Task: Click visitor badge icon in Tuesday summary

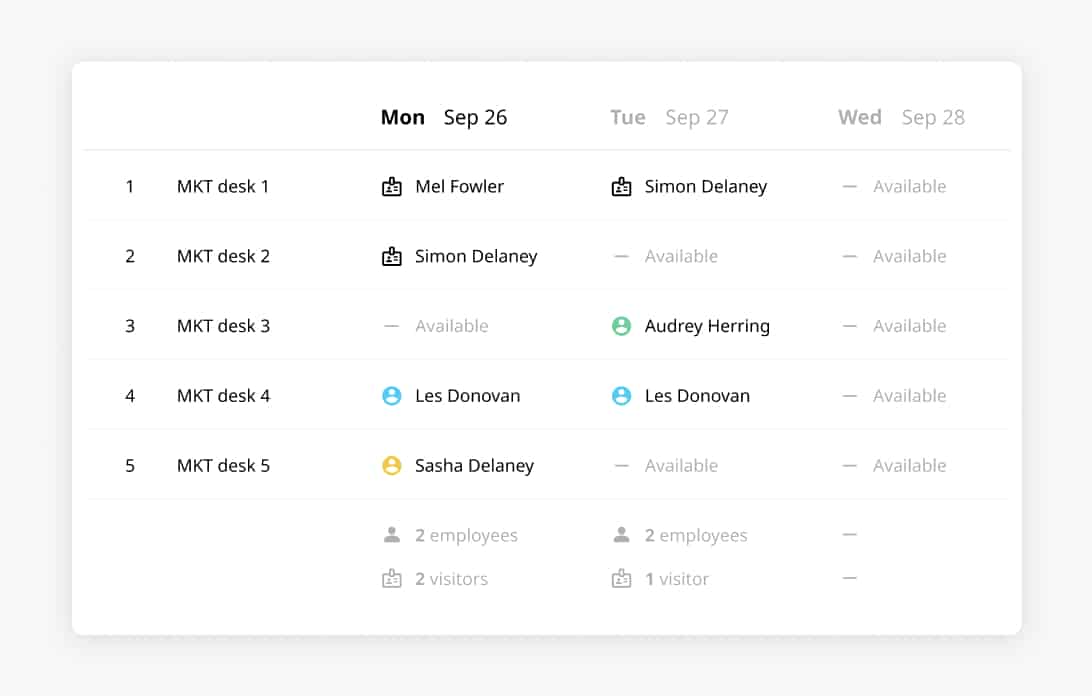Action: point(621,579)
